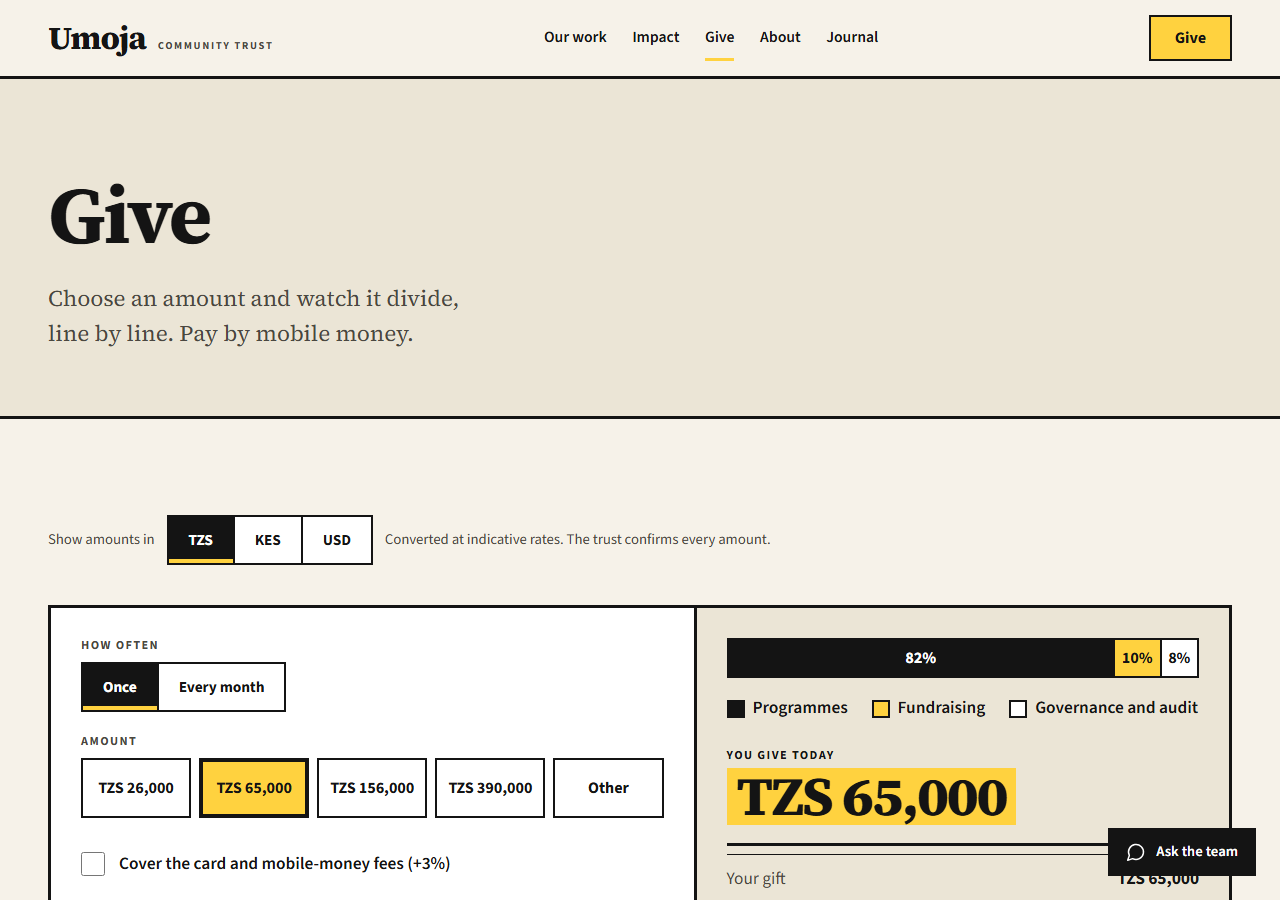Tick the cover card and mobile-money fees checkbox

click(93, 864)
